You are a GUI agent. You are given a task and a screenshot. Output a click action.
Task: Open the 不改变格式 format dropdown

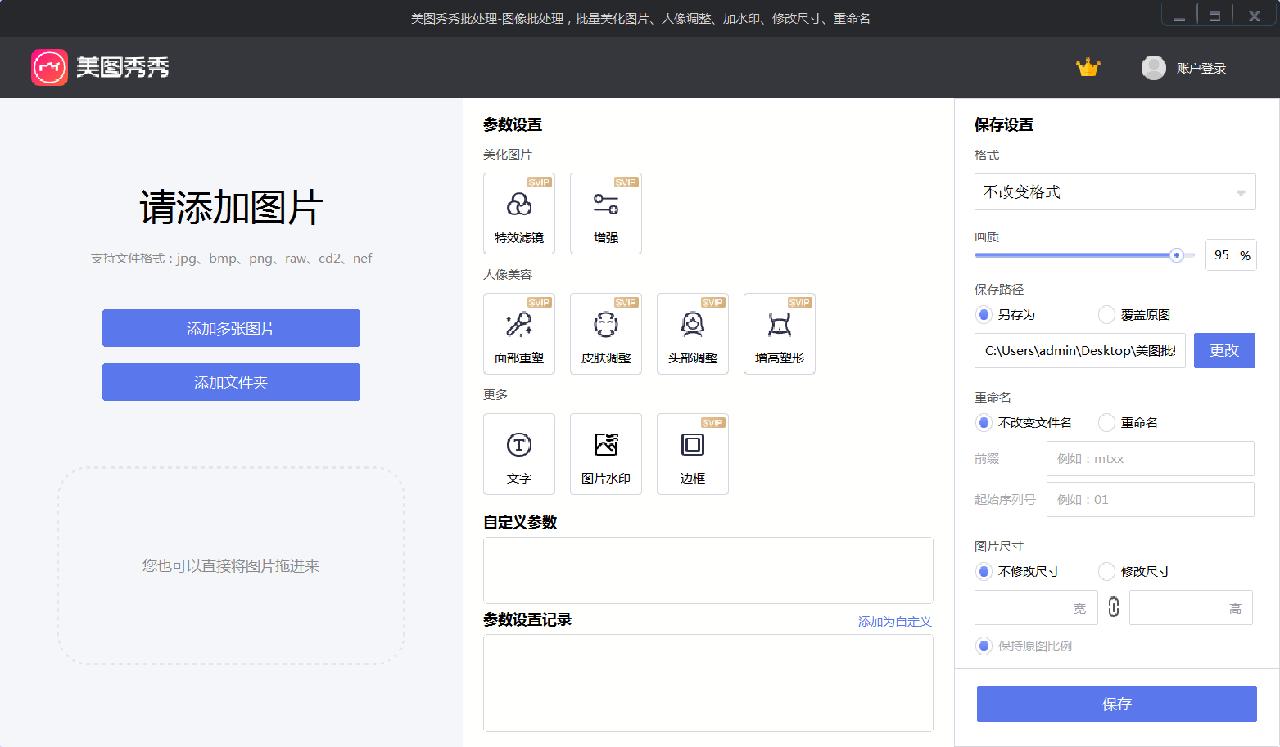tap(1114, 191)
